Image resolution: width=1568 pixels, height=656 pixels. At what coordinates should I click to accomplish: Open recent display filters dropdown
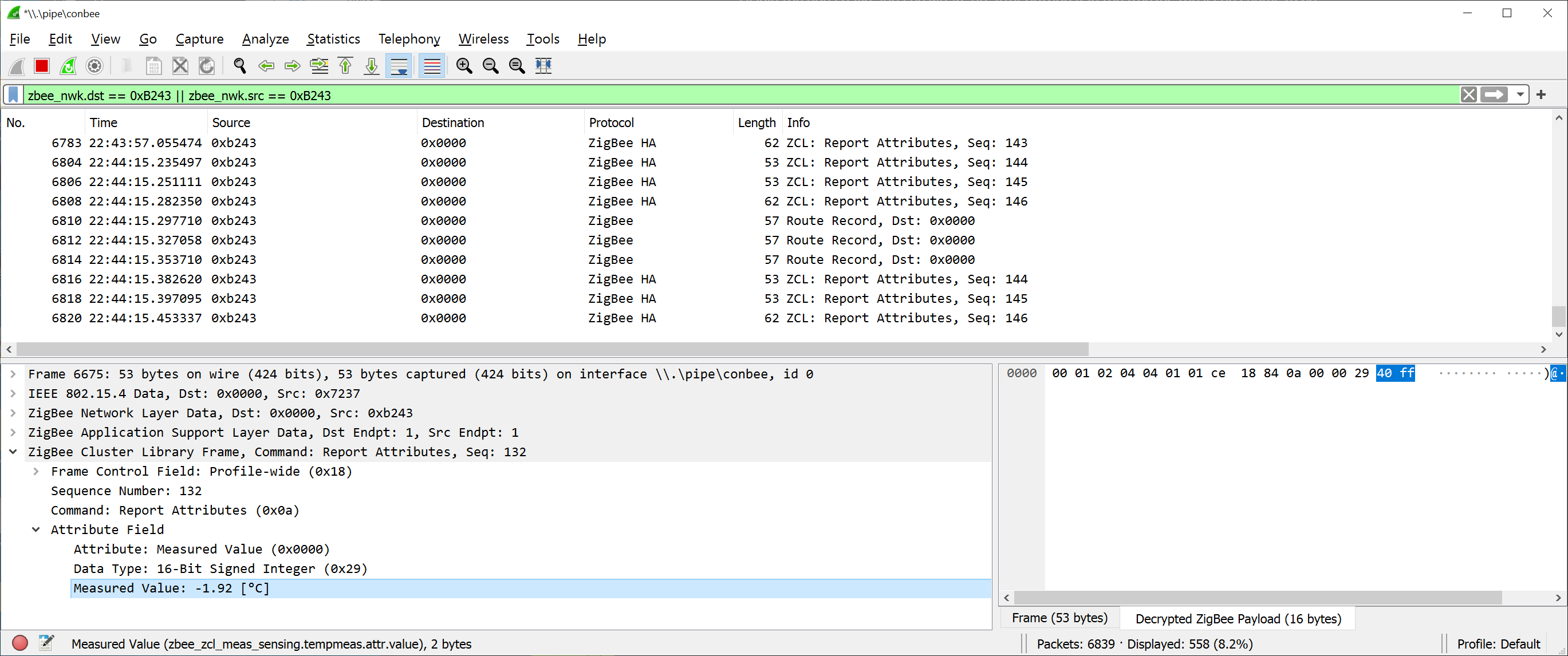point(1520,95)
